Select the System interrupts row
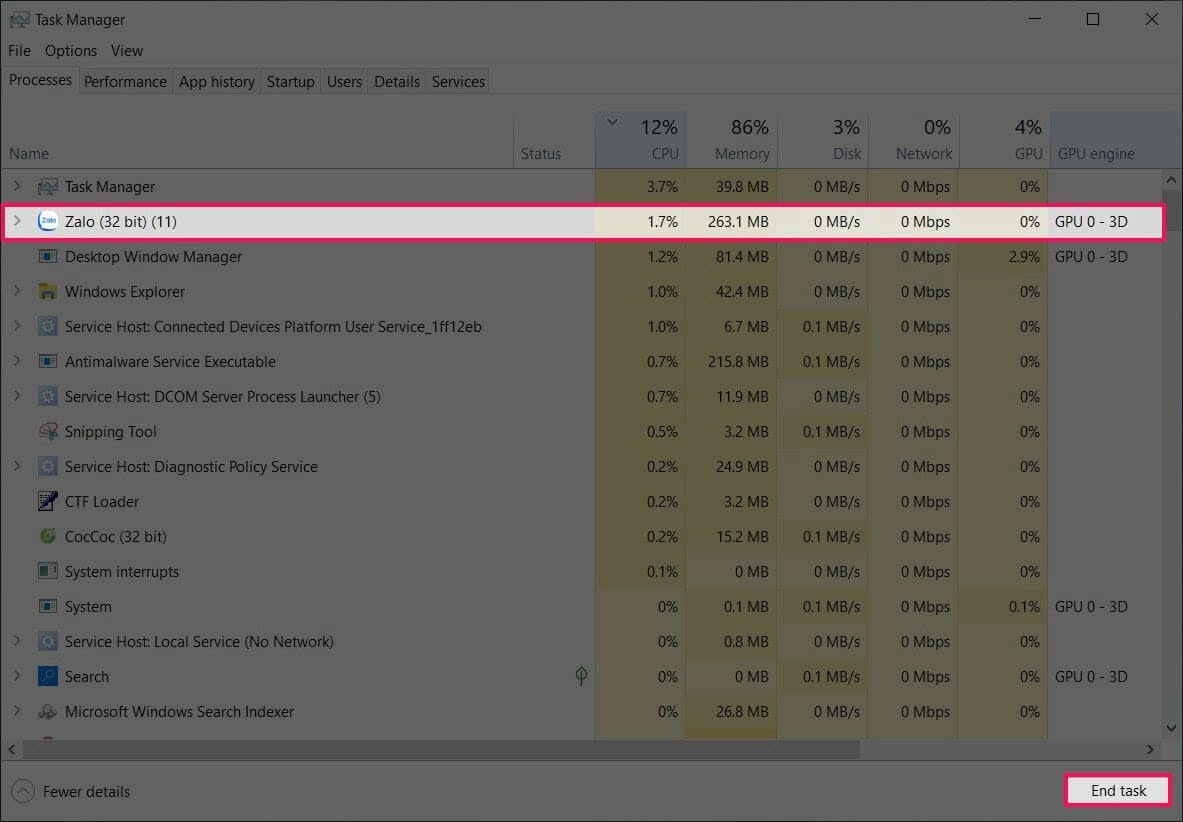1183x822 pixels. click(582, 571)
